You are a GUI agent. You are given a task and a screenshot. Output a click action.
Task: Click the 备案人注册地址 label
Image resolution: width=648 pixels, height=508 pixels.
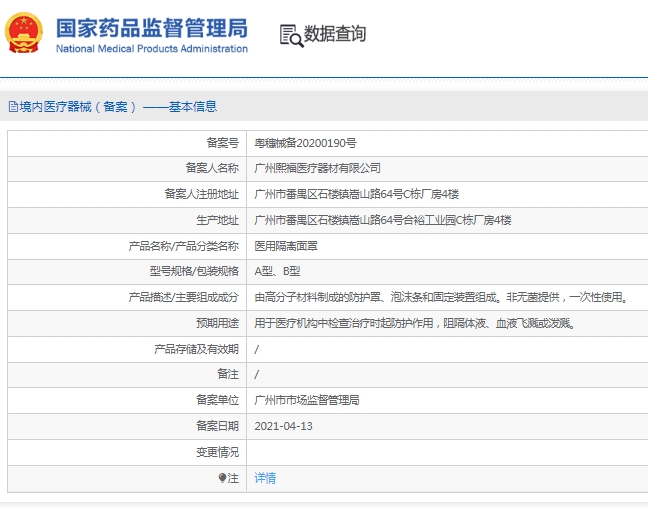(x=202, y=194)
